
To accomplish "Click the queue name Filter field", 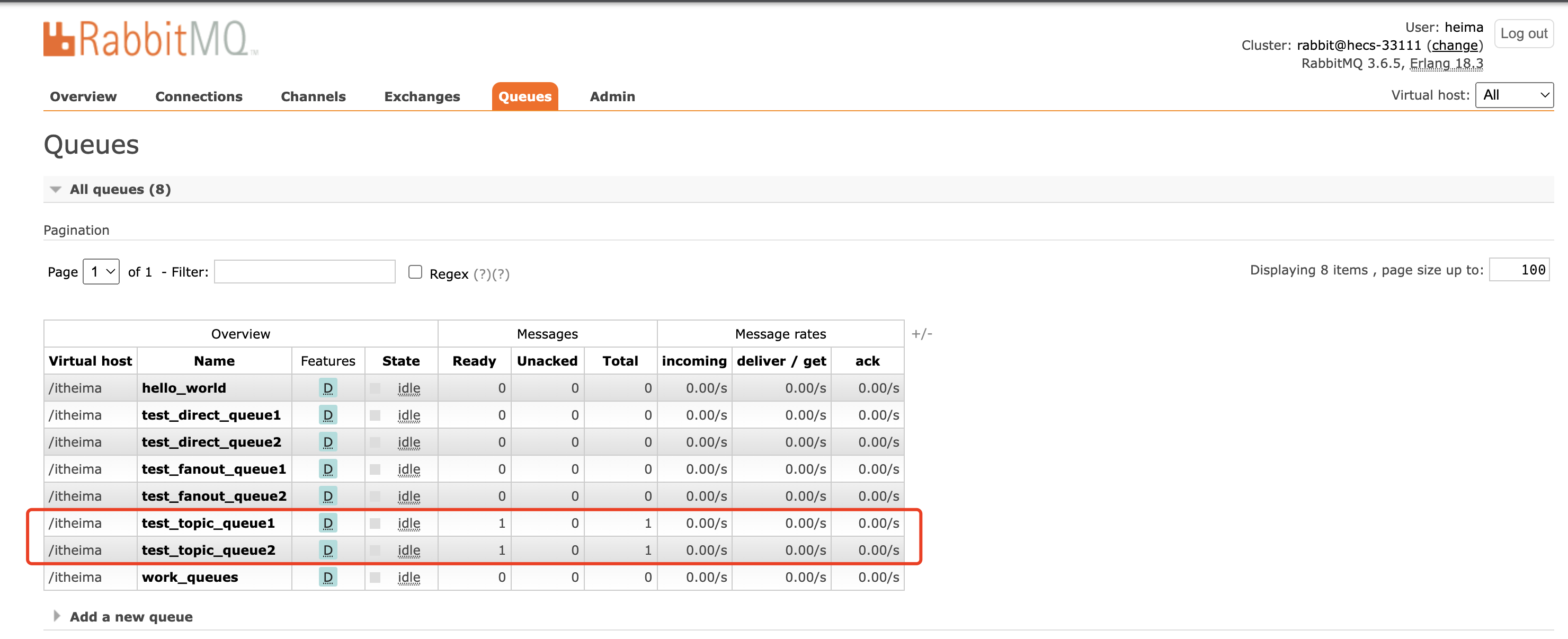I will point(305,271).
